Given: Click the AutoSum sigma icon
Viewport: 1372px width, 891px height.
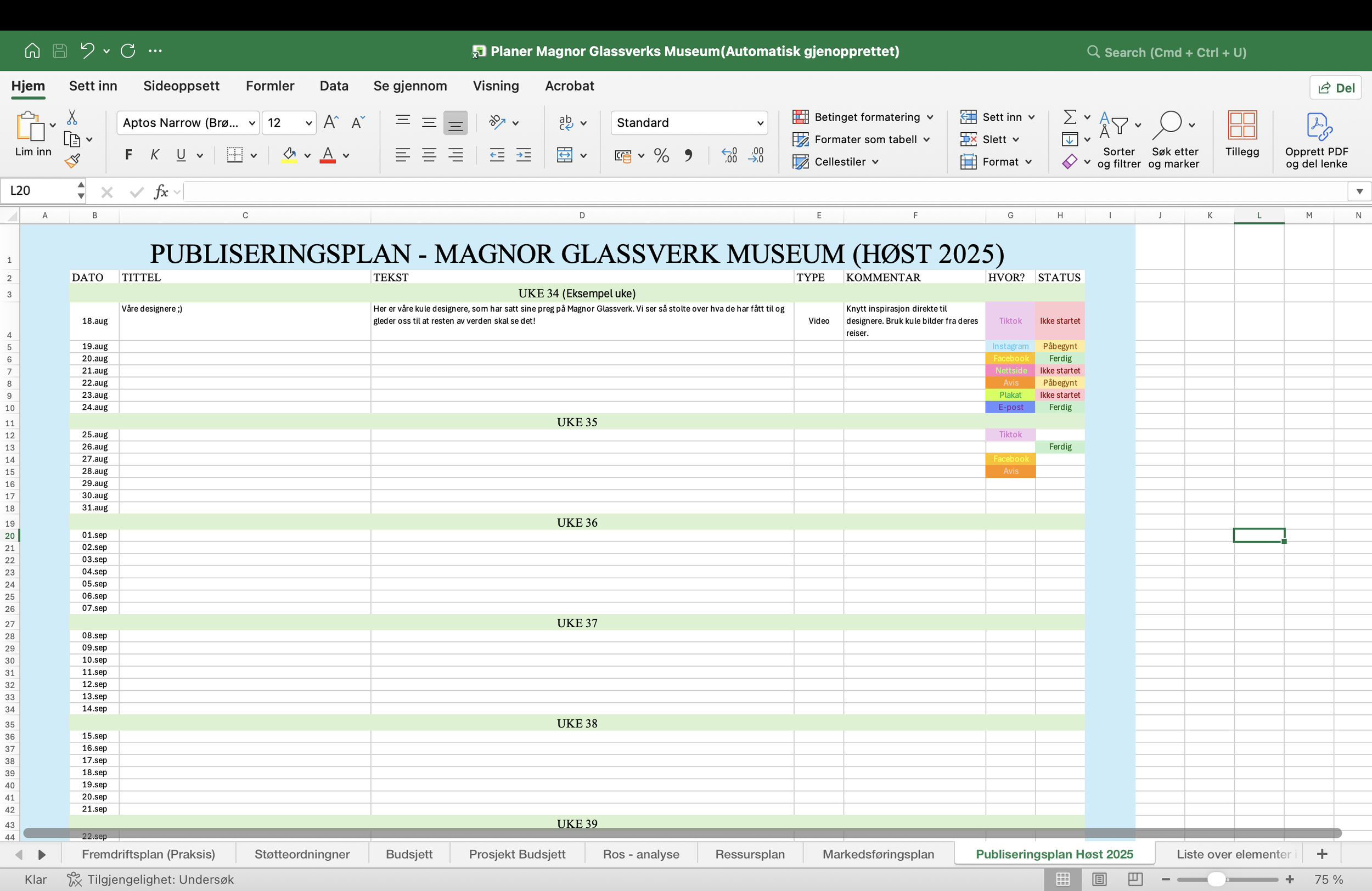Looking at the screenshot, I should 1070,117.
